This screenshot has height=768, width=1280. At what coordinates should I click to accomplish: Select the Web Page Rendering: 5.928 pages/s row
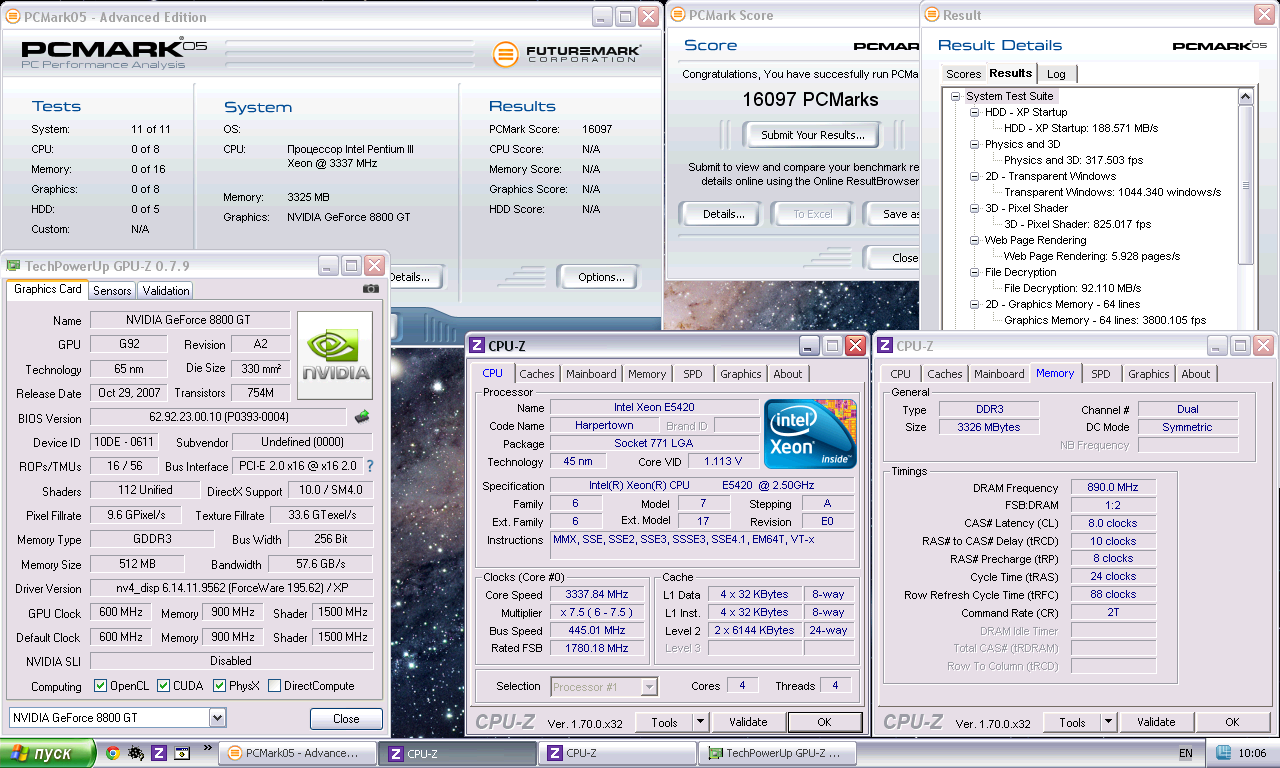point(1092,256)
